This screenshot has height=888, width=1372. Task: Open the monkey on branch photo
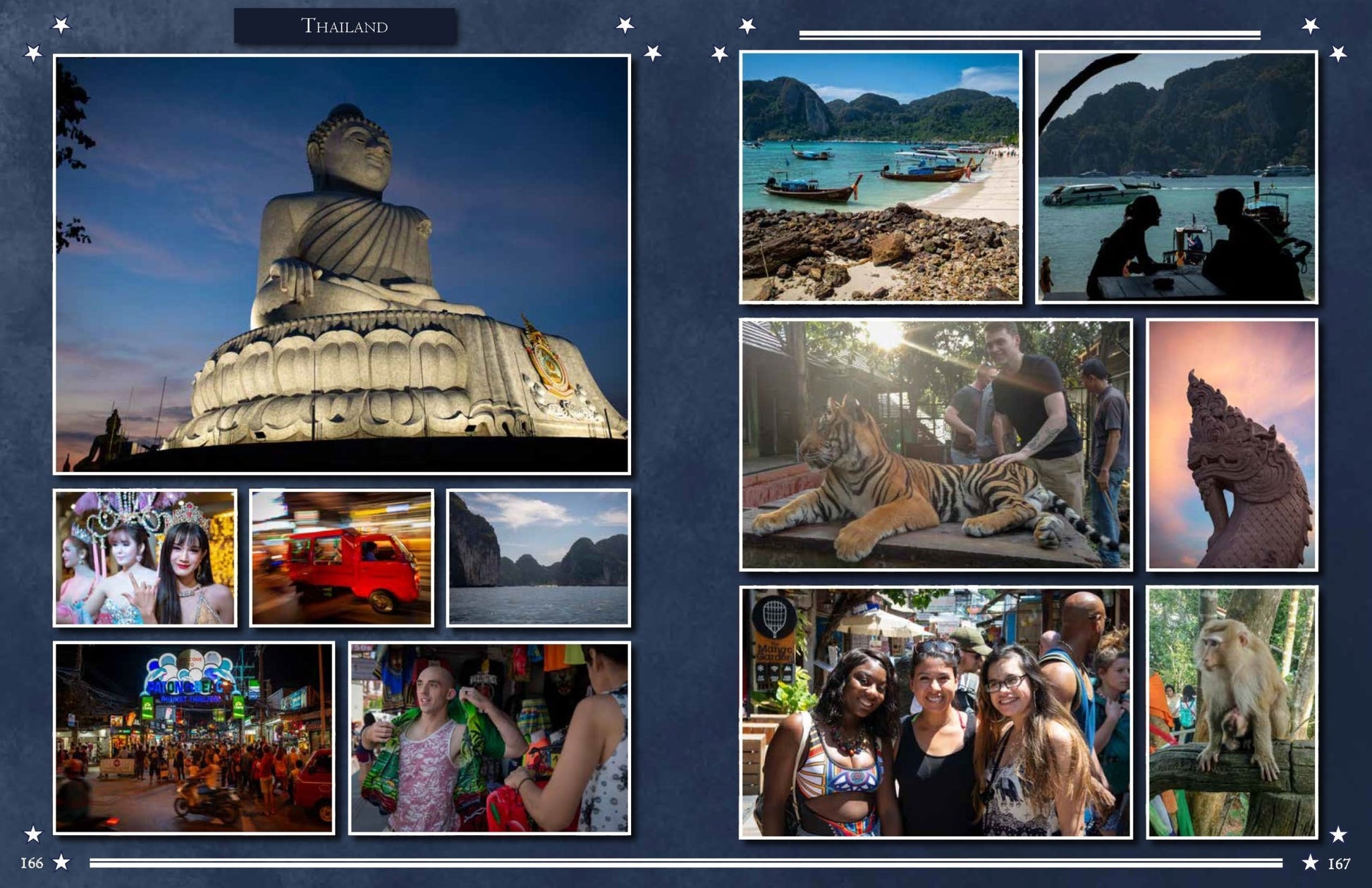1232,712
